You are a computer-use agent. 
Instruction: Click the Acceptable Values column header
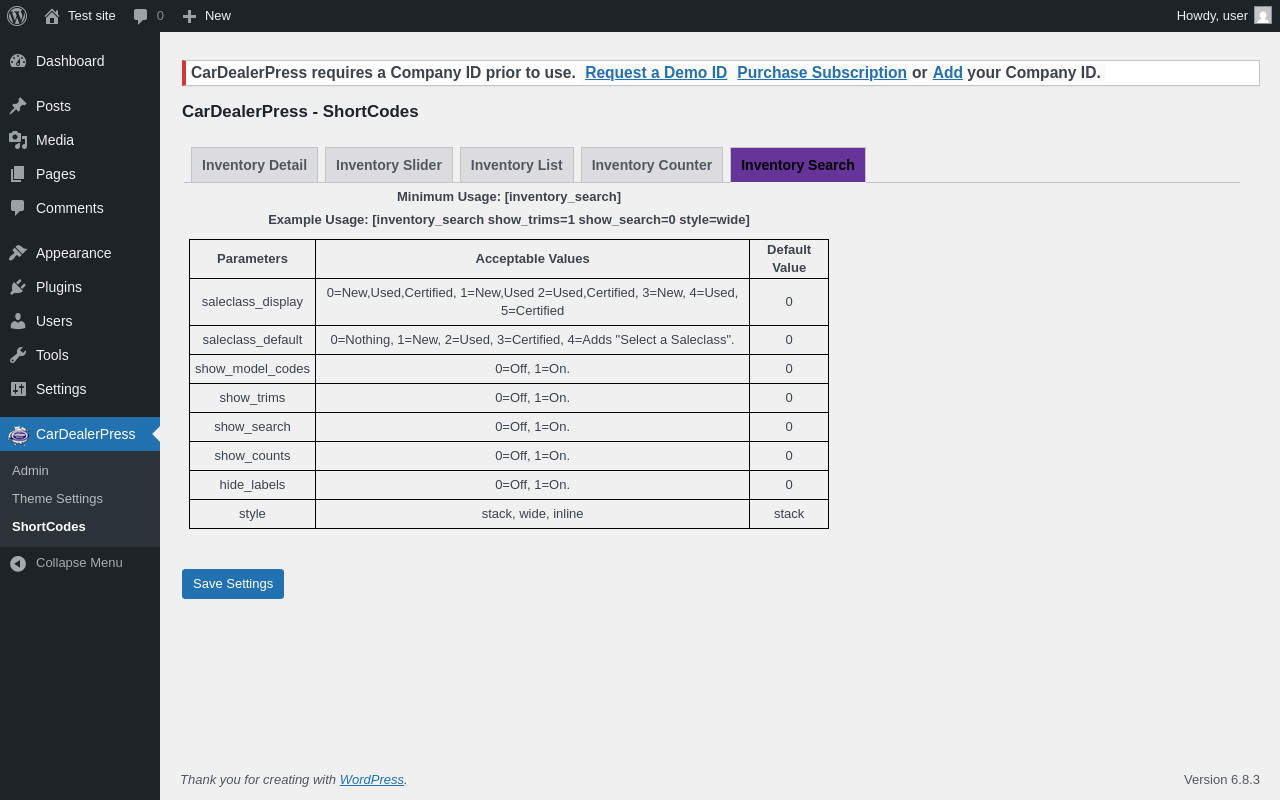532,259
